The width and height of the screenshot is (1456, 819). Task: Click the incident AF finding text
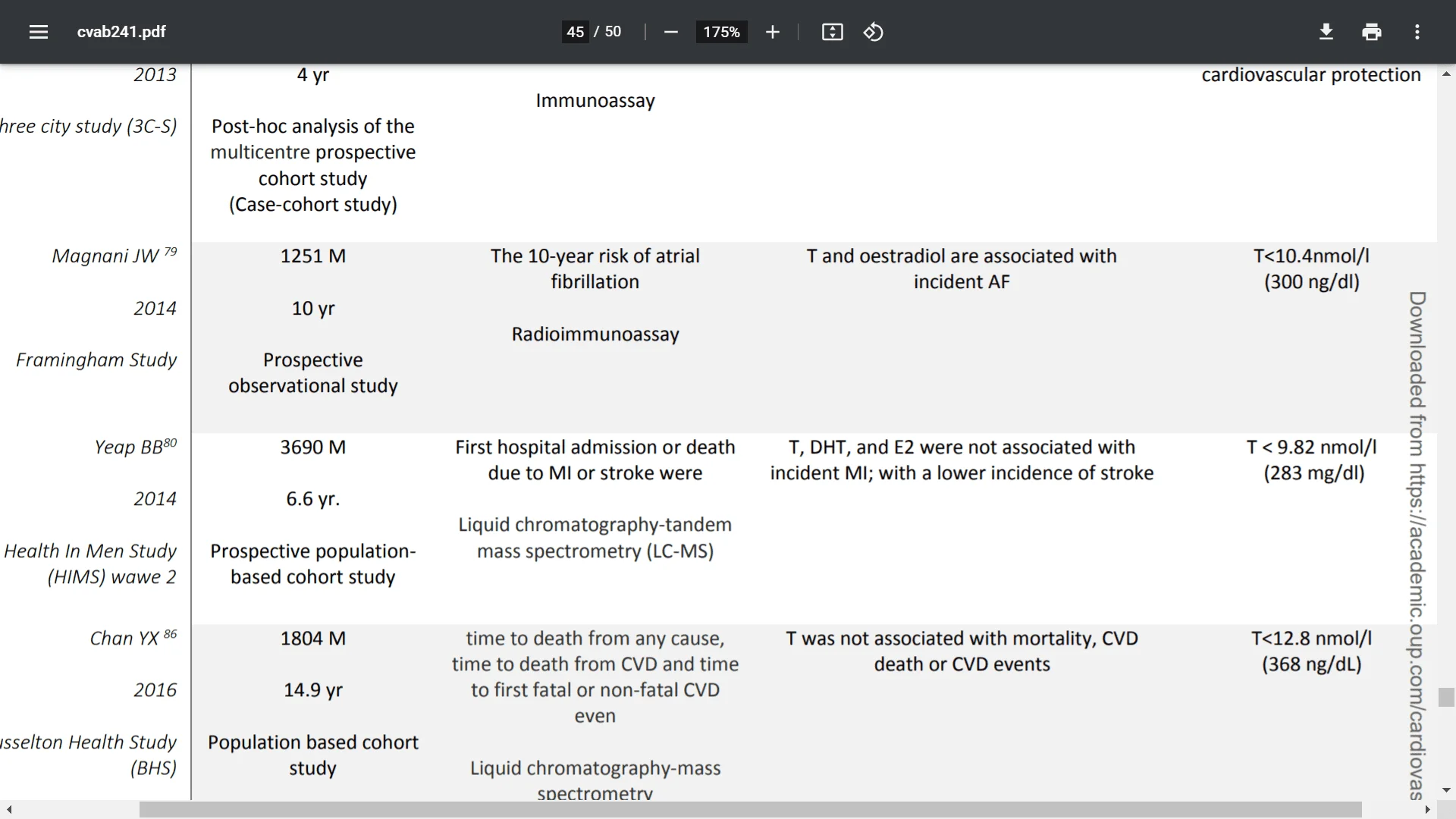[962, 282]
